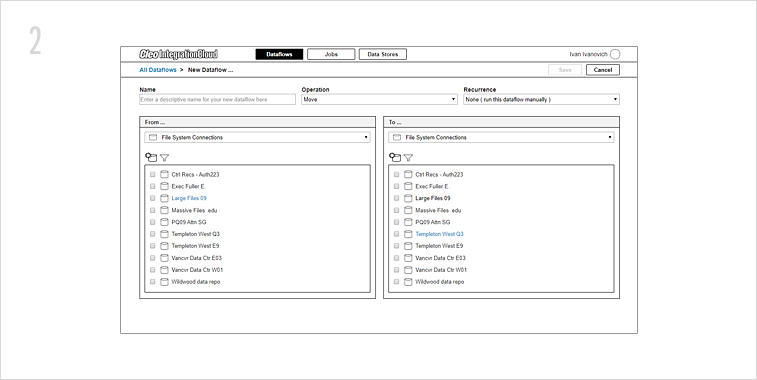
Task: Click Wildwood data repo text in To list
Action: pos(440,281)
